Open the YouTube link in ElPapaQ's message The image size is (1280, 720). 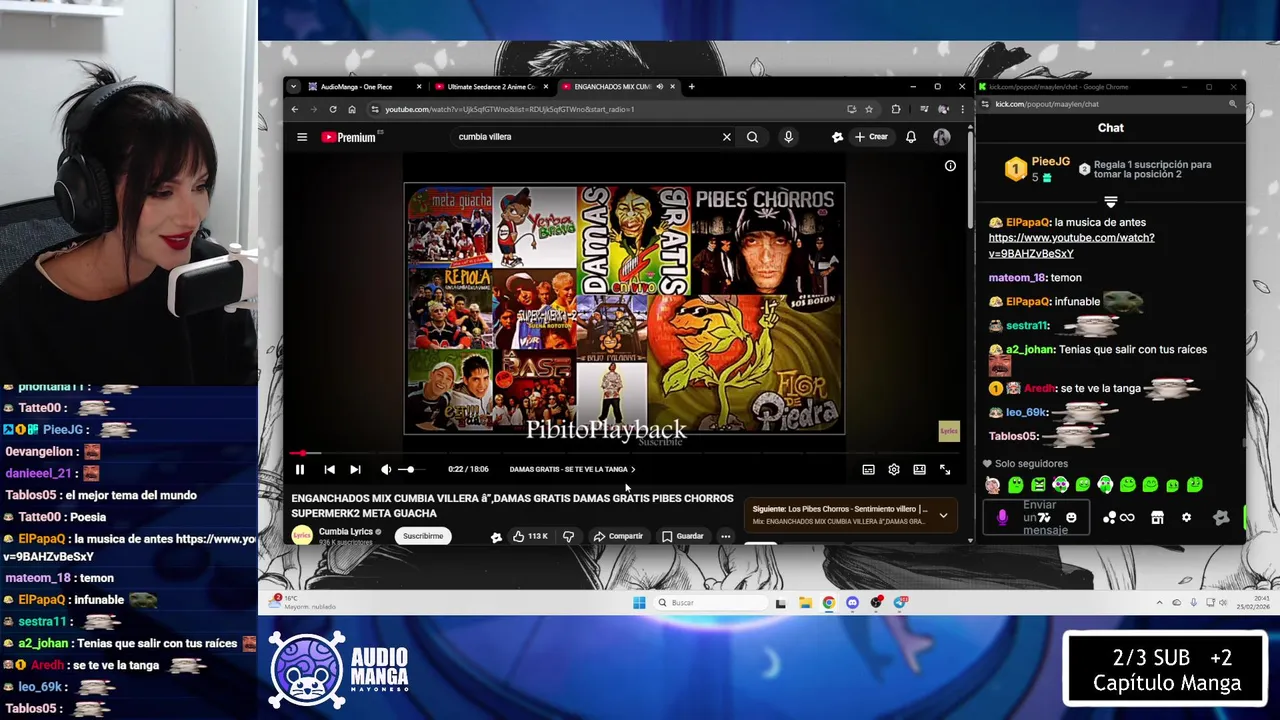point(1071,245)
